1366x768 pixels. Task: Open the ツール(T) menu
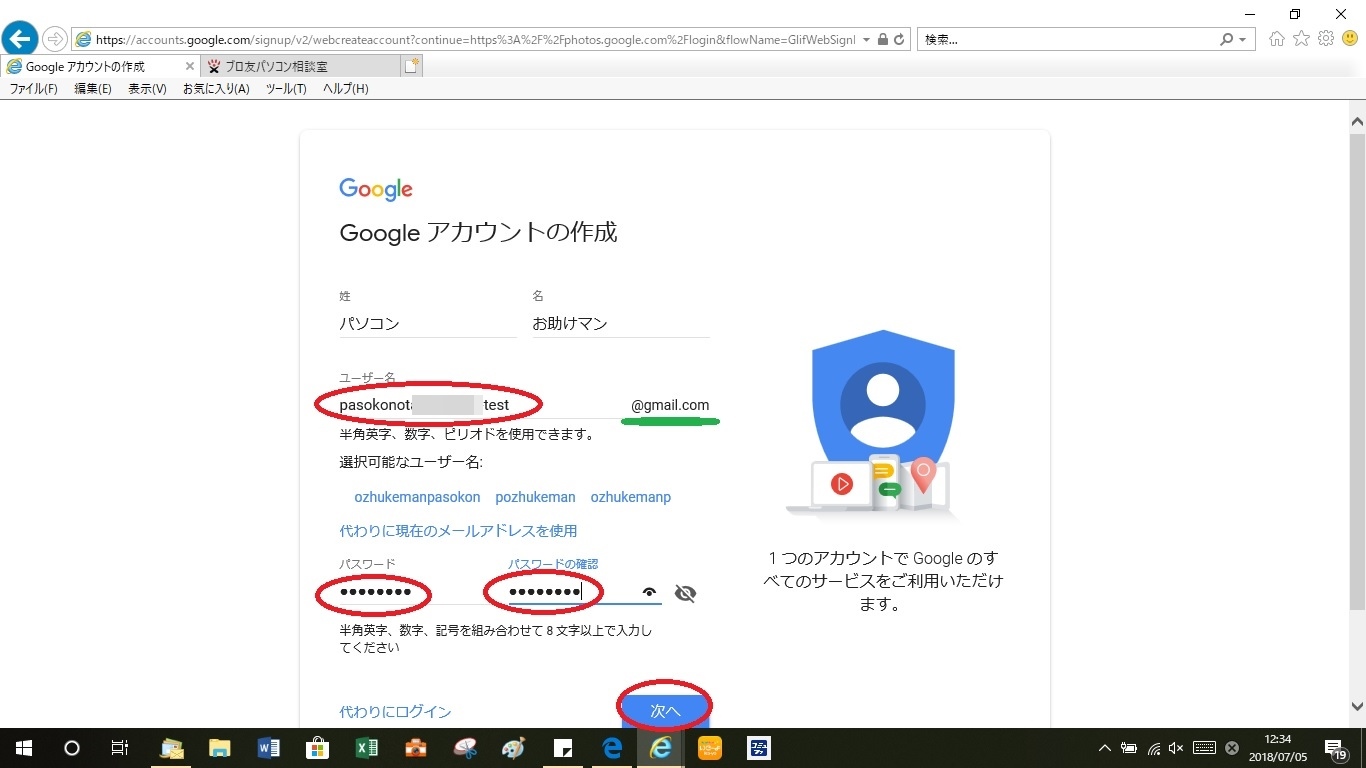pos(286,89)
